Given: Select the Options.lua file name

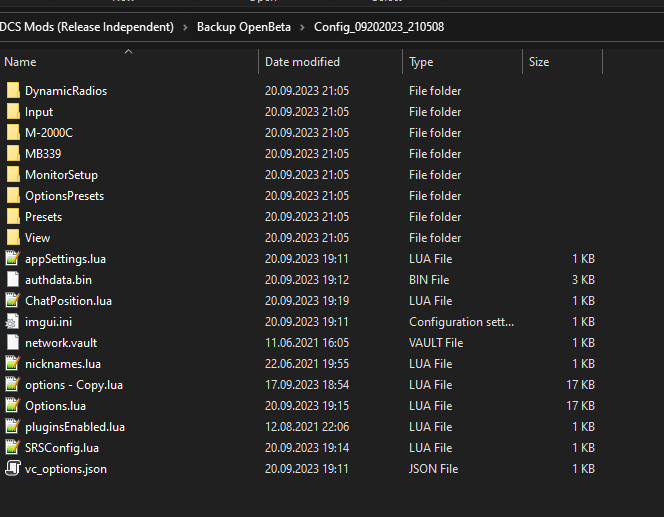Looking at the screenshot, I should (55, 406).
